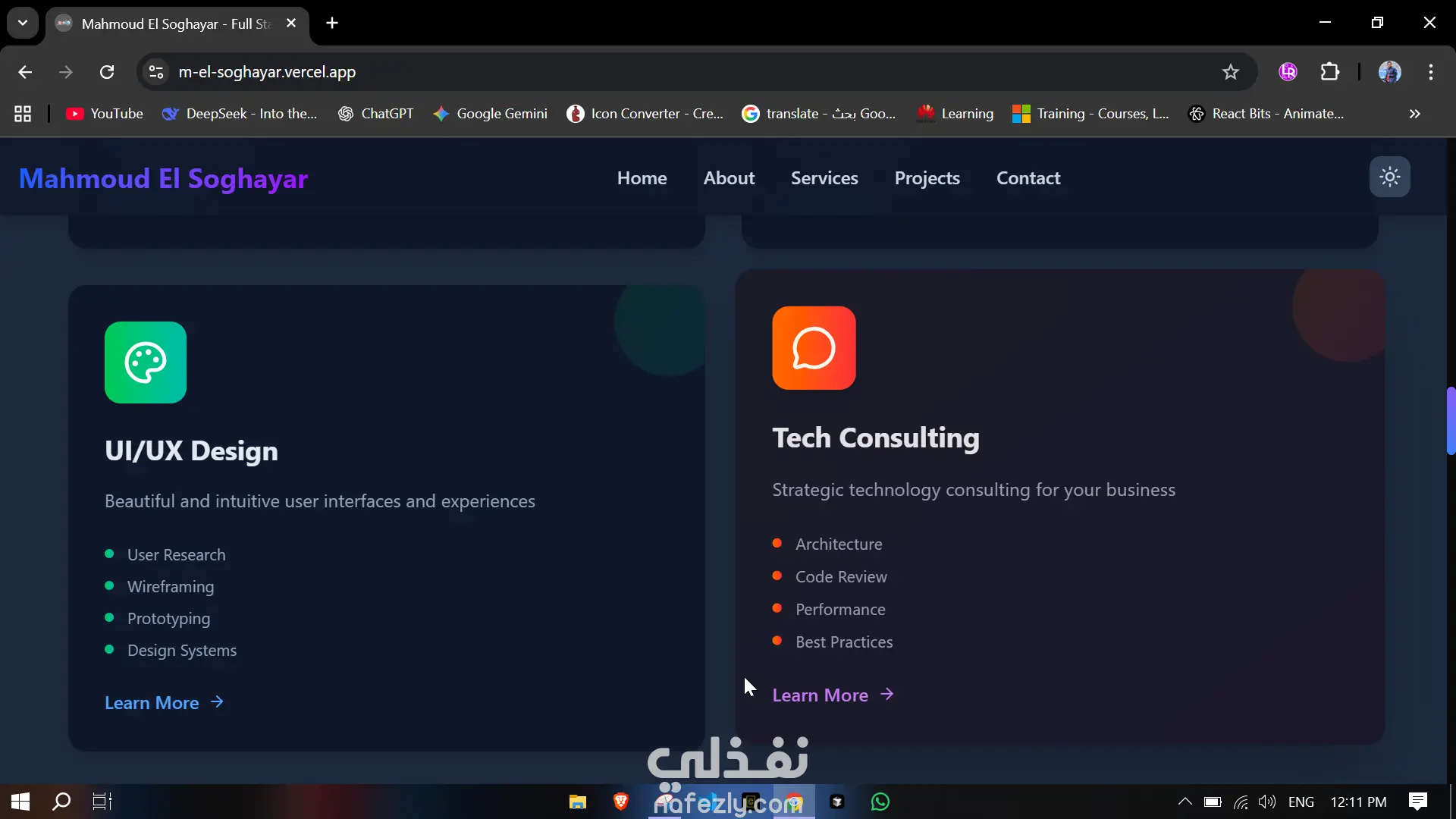Screen dimensions: 1456x819
Task: Open the Projects nav menu item
Action: (927, 178)
